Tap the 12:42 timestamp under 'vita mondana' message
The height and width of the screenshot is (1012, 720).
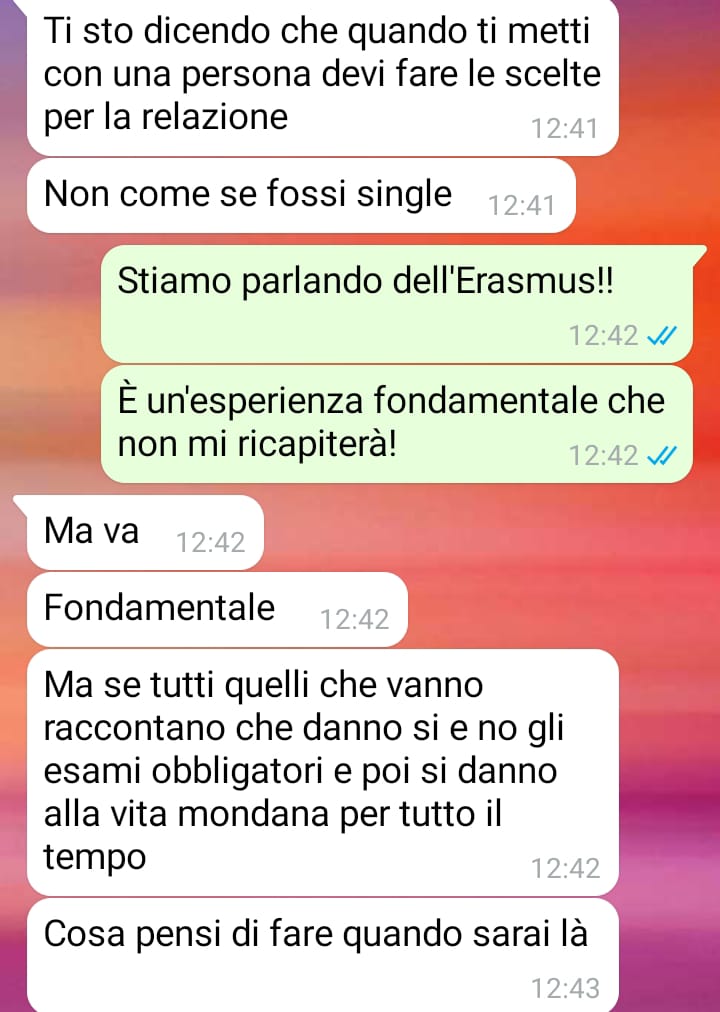point(565,868)
